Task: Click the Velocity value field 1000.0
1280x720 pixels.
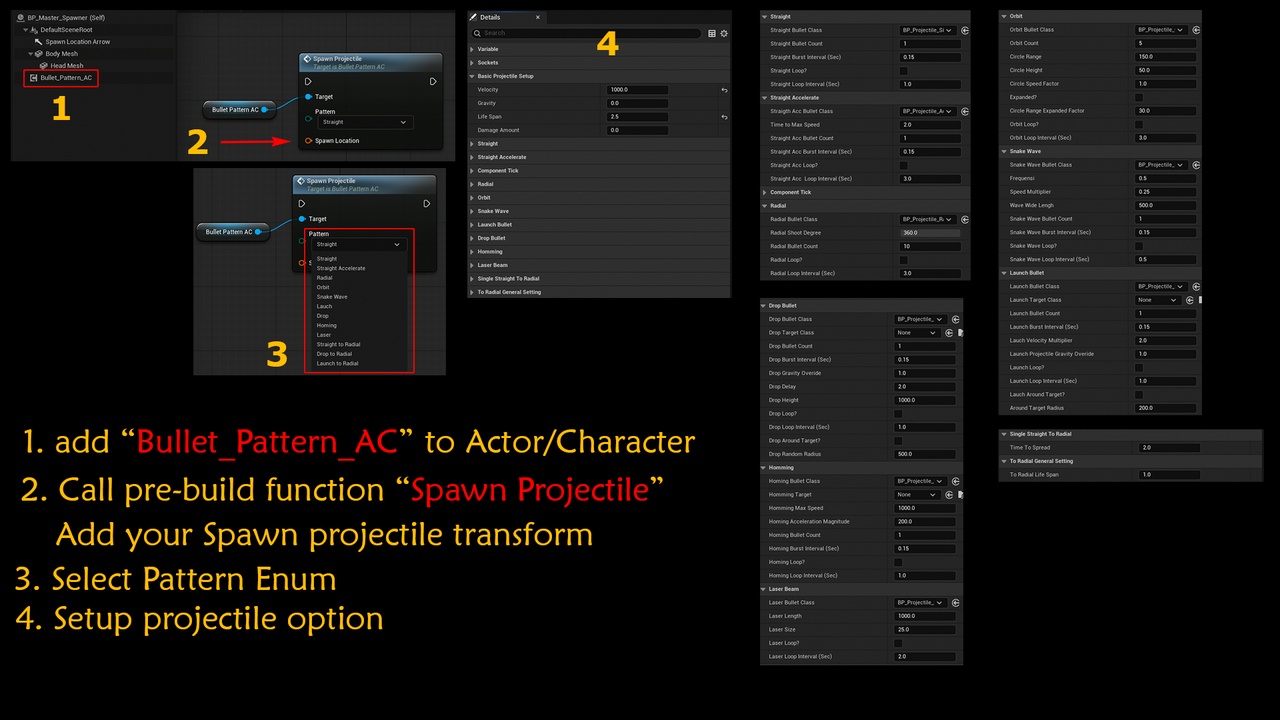Action: coord(638,90)
